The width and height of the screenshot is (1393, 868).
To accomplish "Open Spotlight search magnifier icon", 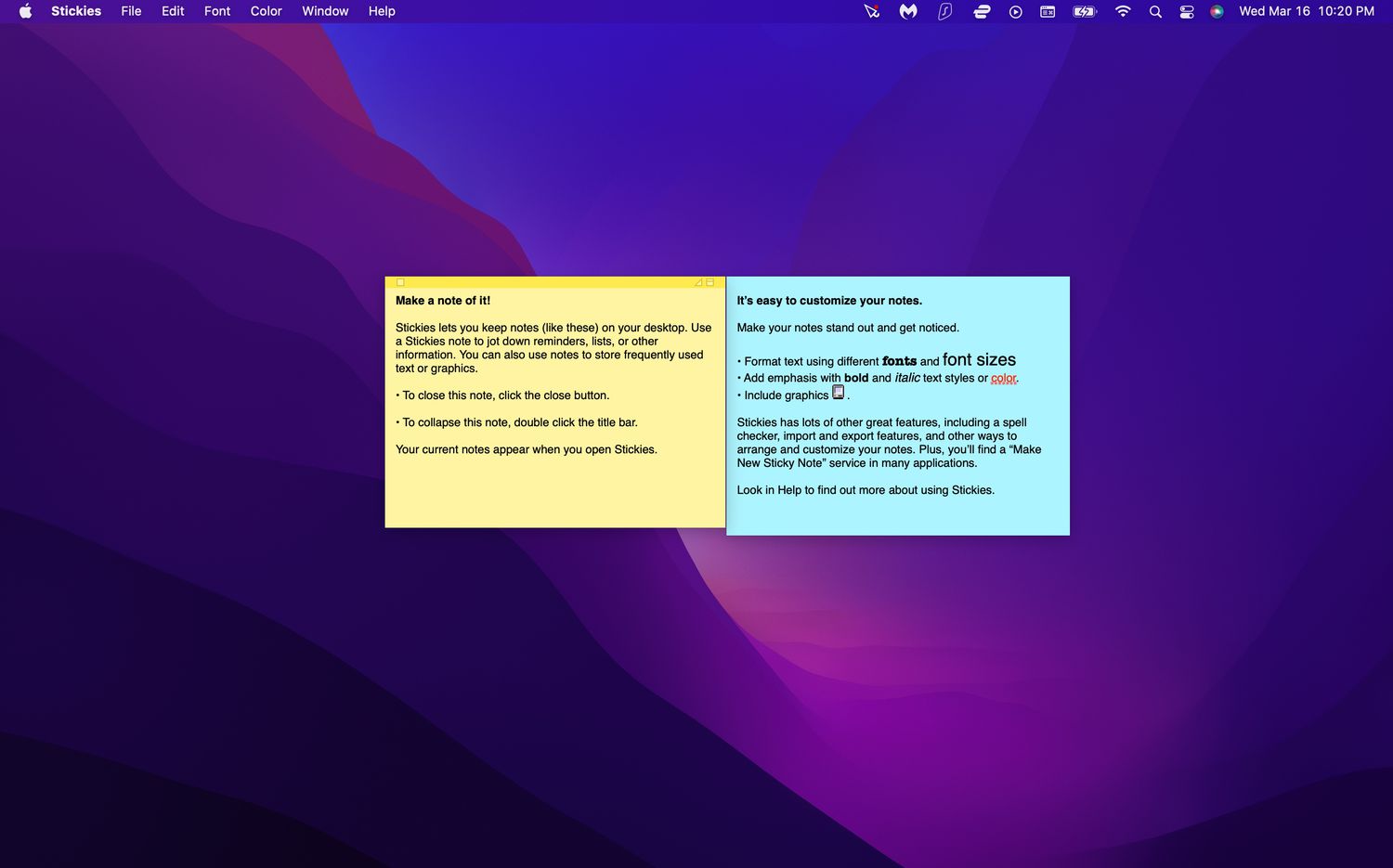I will click(1155, 11).
